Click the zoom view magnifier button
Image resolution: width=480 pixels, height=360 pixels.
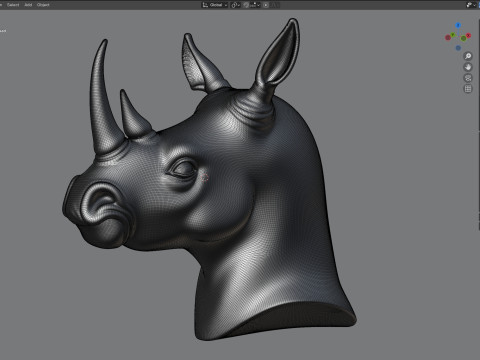(x=468, y=56)
